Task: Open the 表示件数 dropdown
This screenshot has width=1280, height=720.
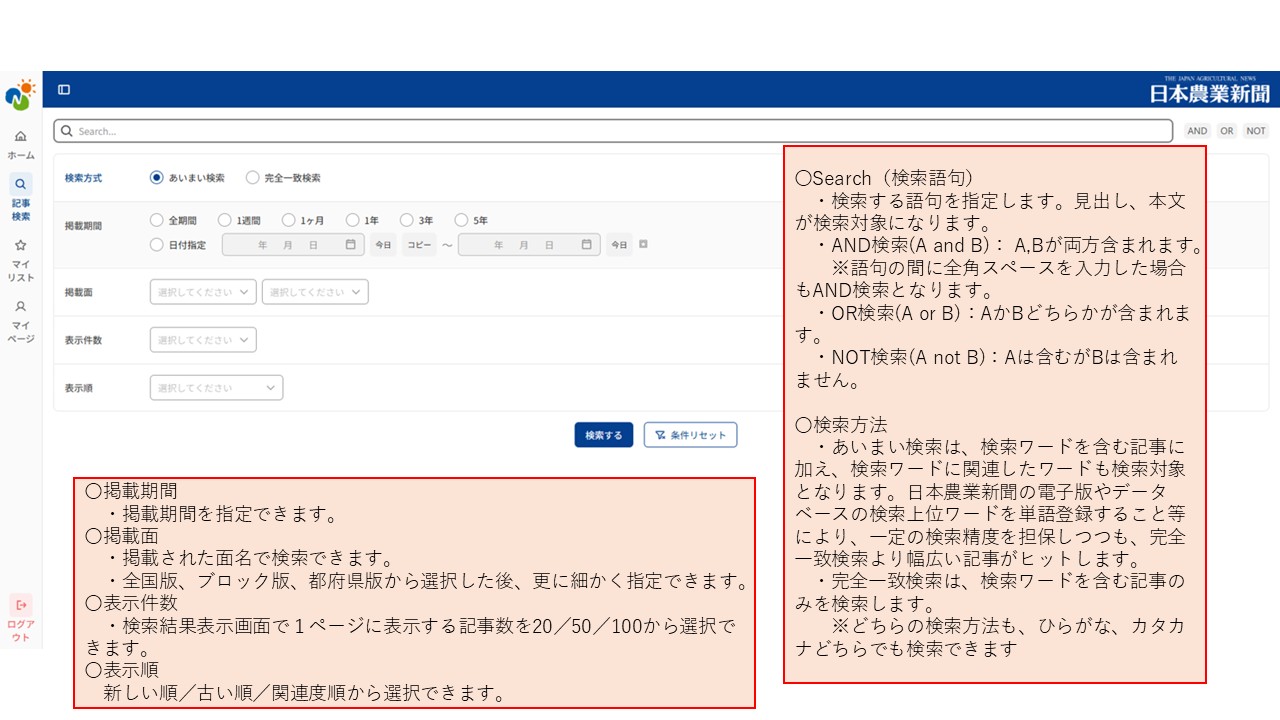Action: pos(203,340)
